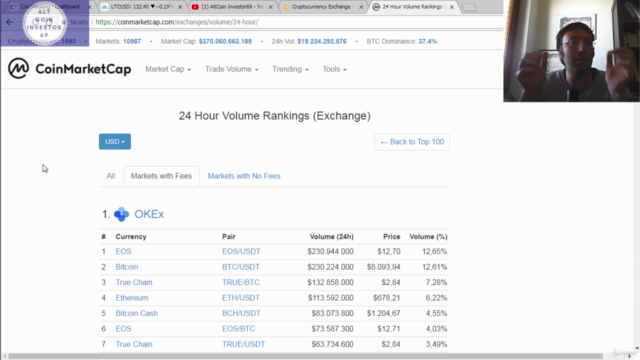The width and height of the screenshot is (640, 360).
Task: Click the webcam video overlay thumbnail
Action: [571, 51]
